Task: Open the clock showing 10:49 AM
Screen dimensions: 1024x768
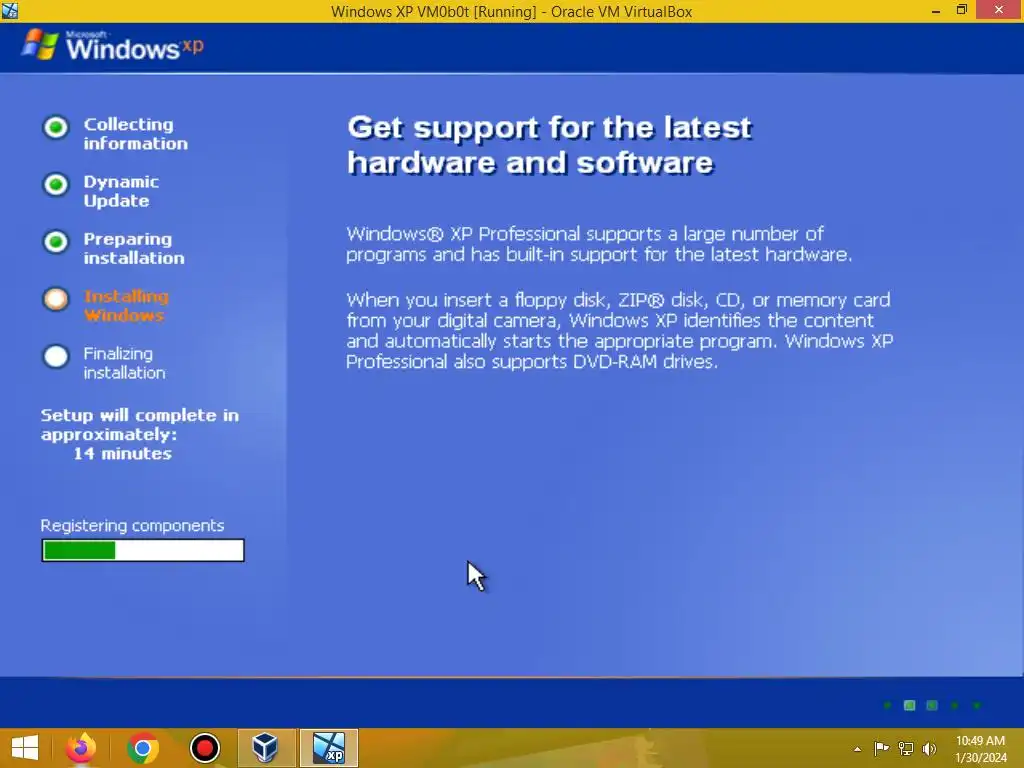Action: 980,741
